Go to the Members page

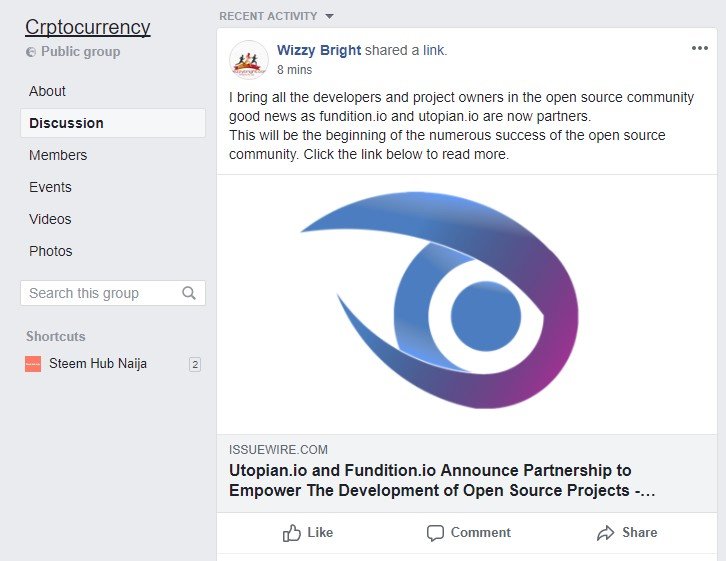58,155
